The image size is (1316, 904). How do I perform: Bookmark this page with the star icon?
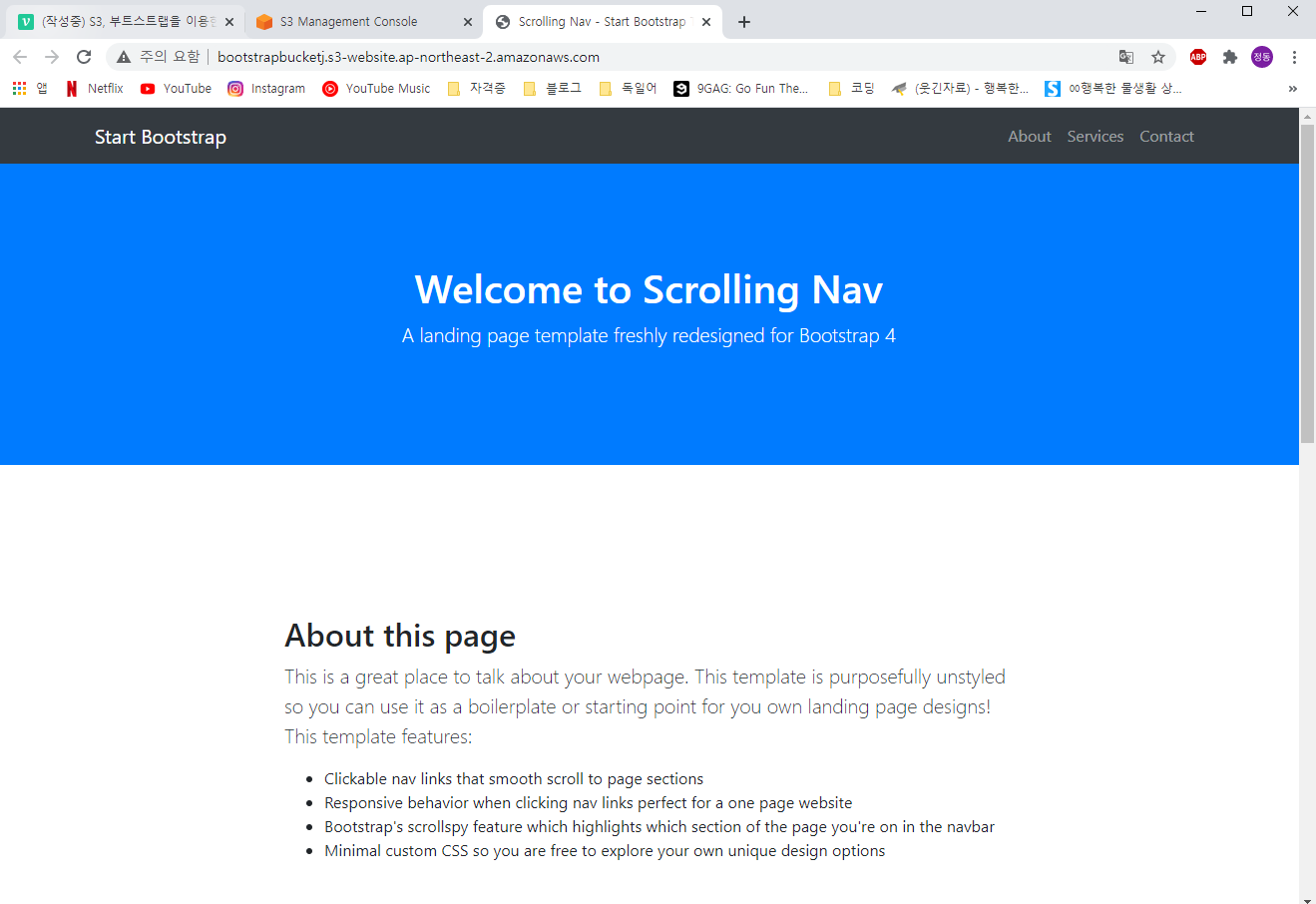[1158, 57]
